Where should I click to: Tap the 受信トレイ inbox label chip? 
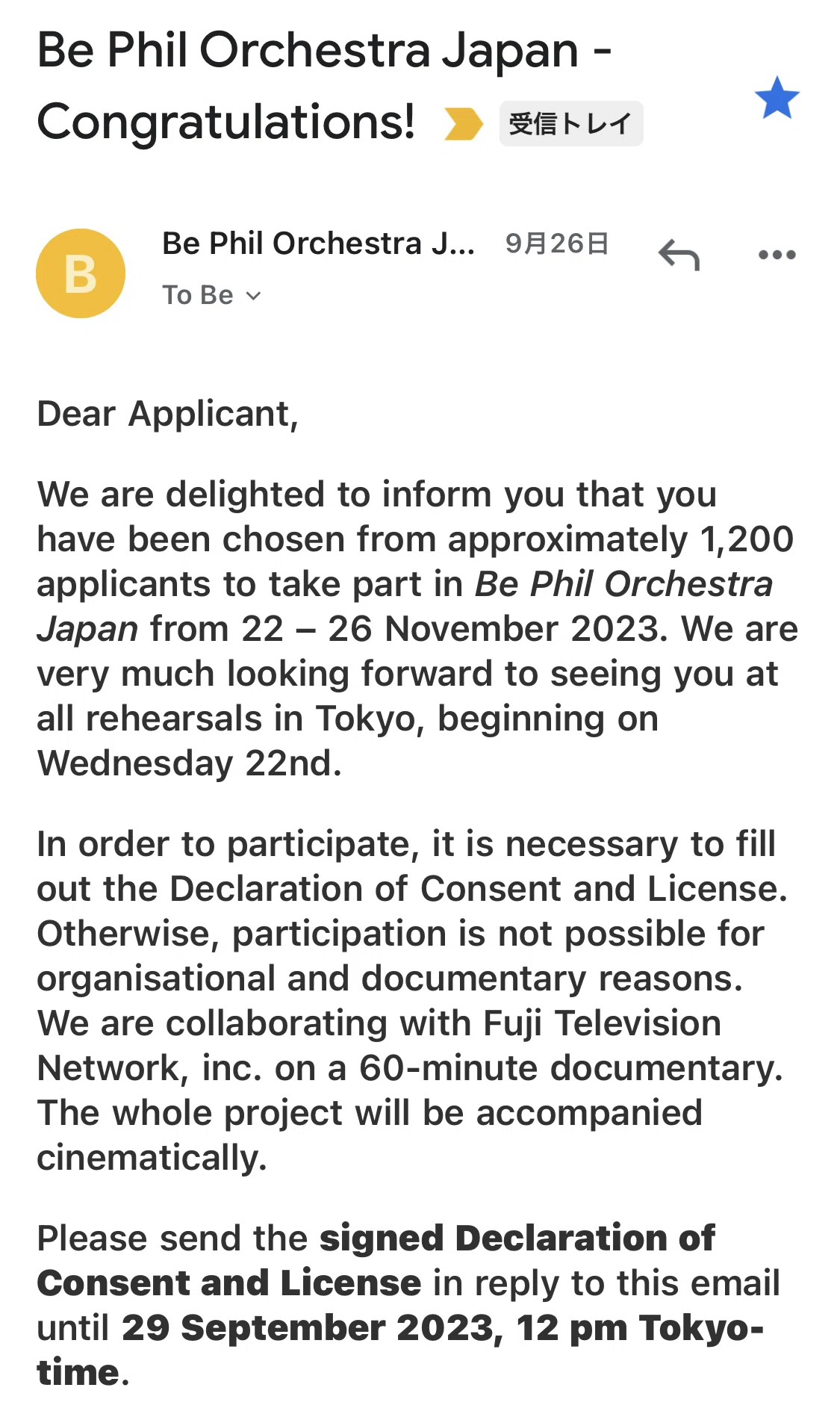570,123
